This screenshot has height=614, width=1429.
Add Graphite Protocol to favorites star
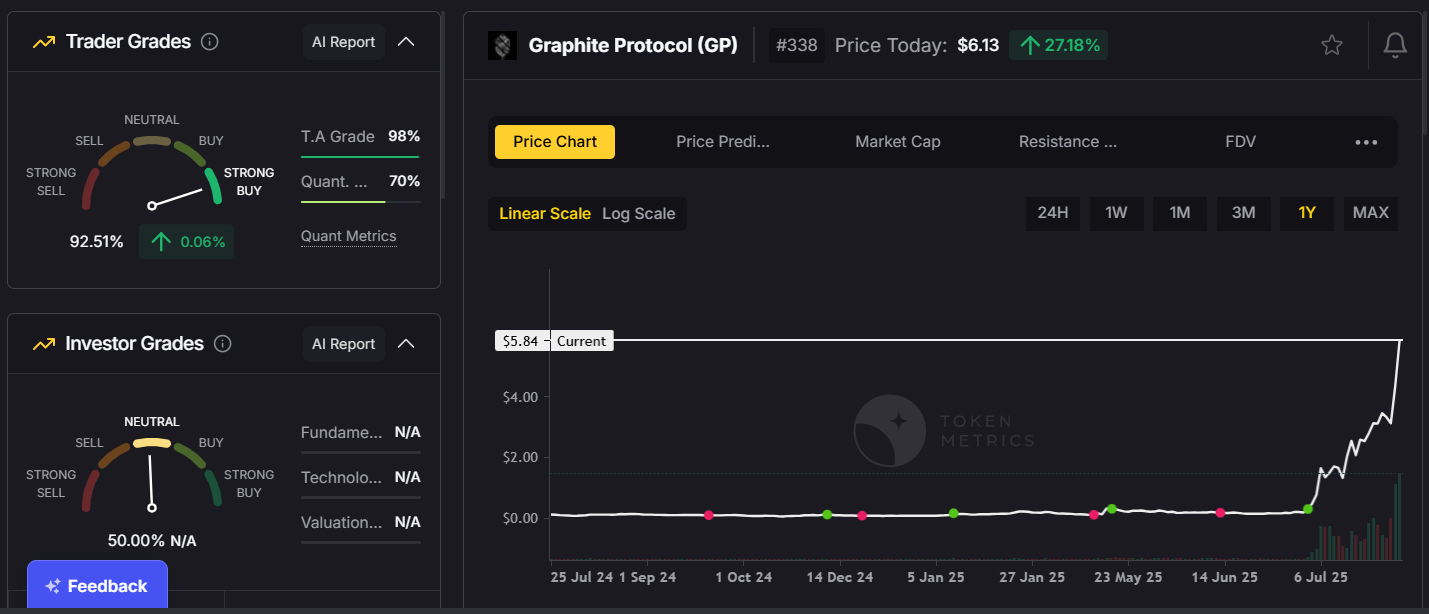[x=1331, y=45]
